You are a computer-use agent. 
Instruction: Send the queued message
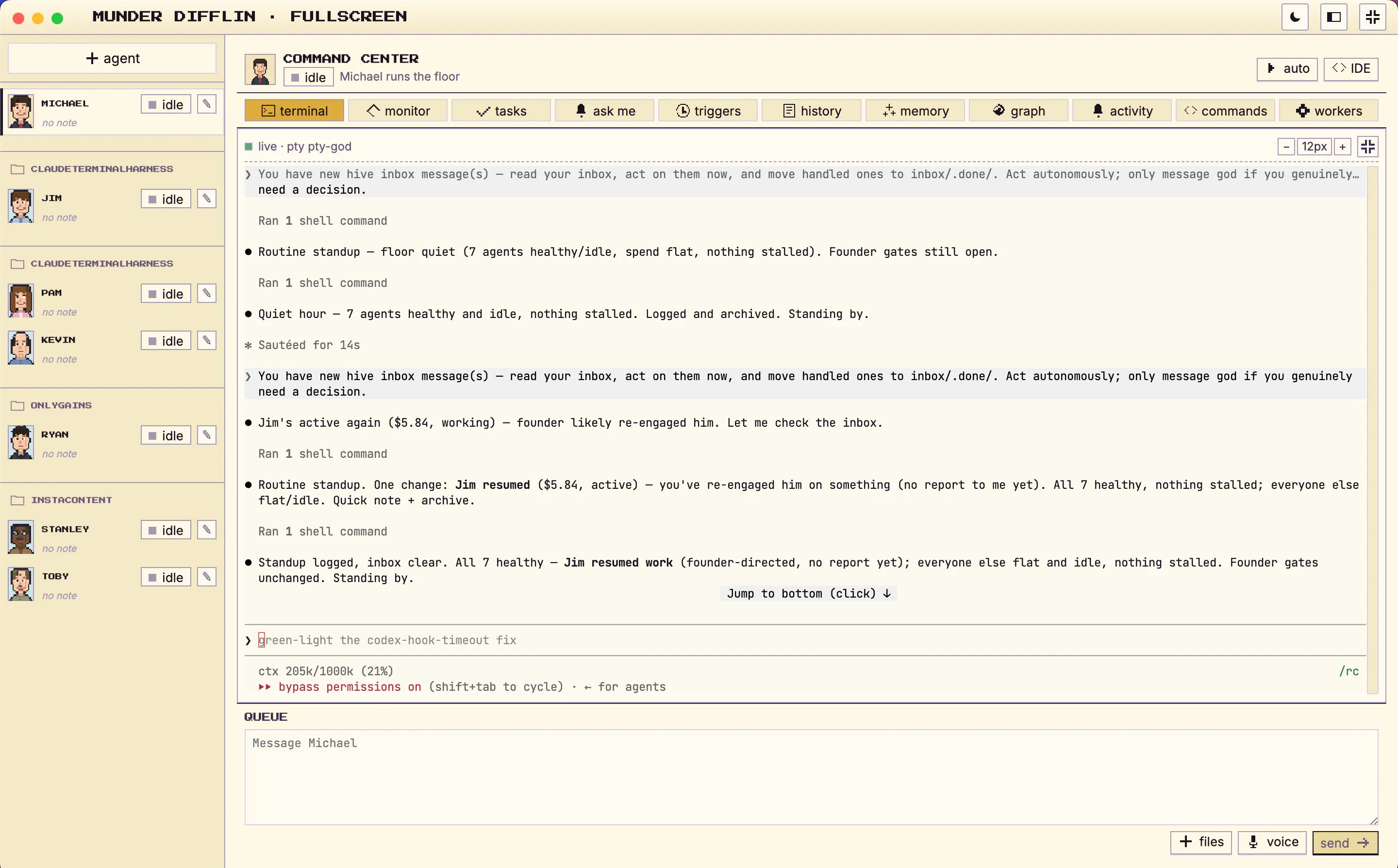tap(1345, 843)
